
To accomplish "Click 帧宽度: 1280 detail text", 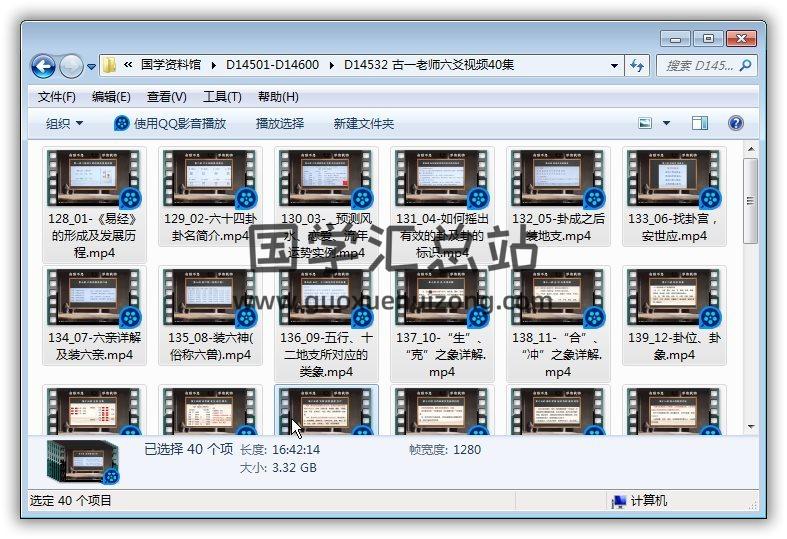I will click(x=445, y=449).
